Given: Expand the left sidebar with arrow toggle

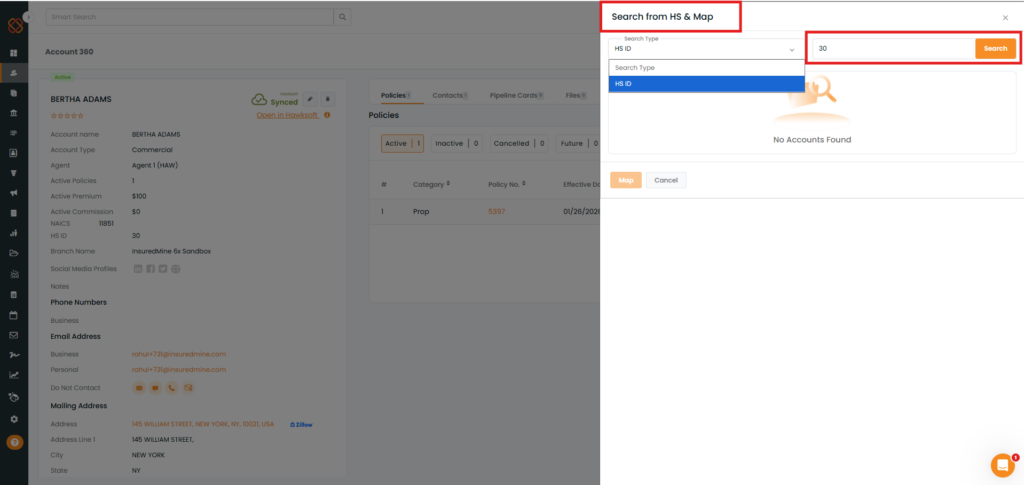Looking at the screenshot, I should coord(27,18).
